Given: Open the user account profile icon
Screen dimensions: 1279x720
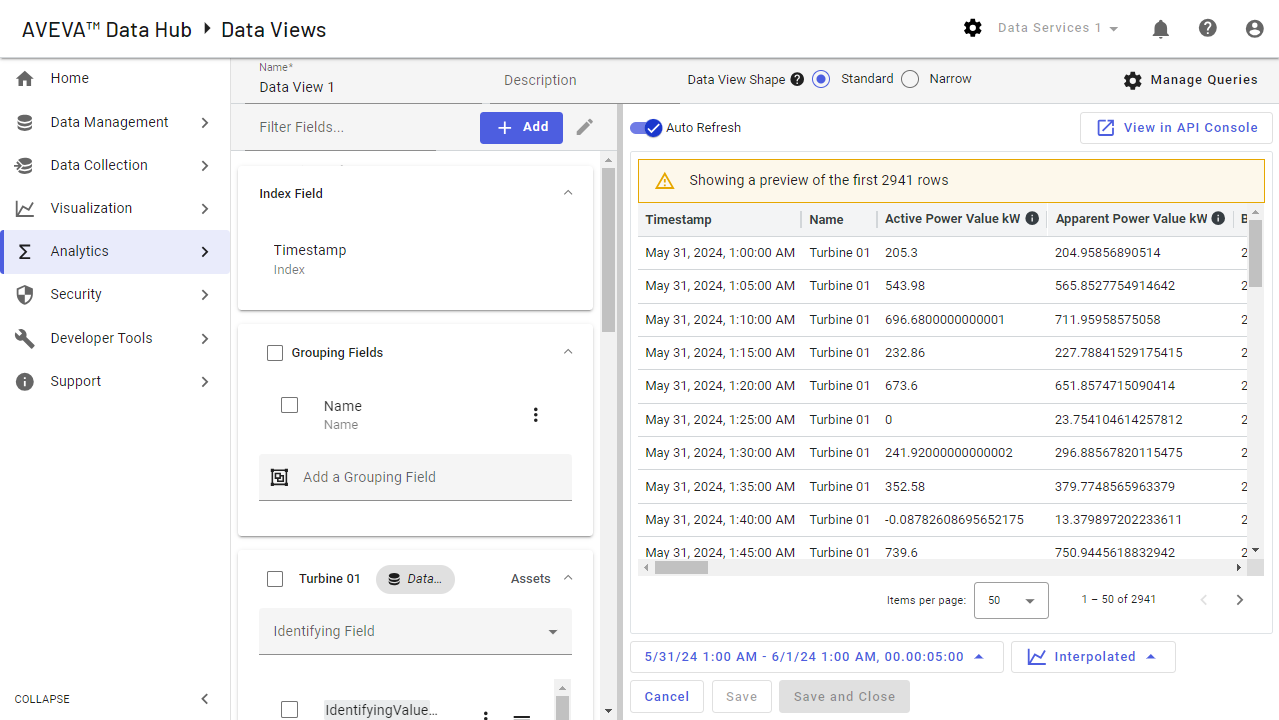Looking at the screenshot, I should (x=1255, y=29).
